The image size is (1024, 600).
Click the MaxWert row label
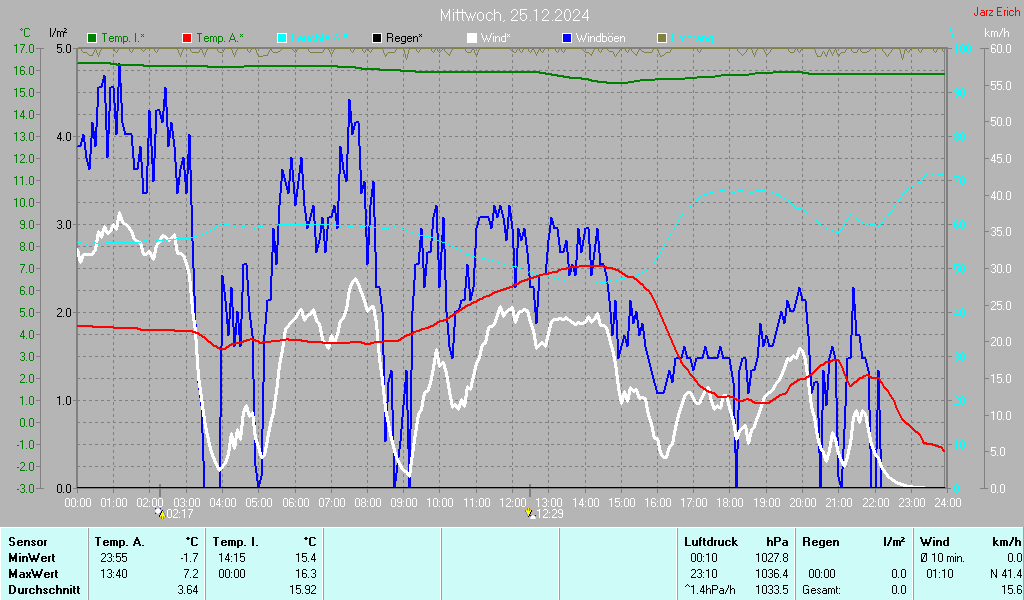tap(33, 574)
